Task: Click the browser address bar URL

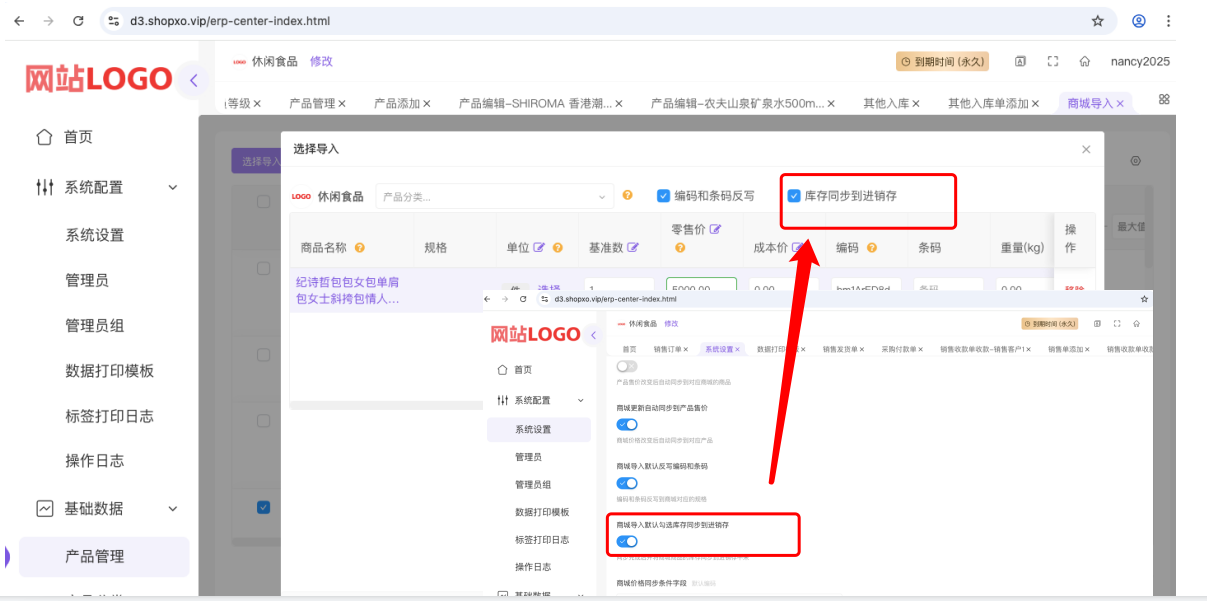Action: pyautogui.click(x=230, y=20)
